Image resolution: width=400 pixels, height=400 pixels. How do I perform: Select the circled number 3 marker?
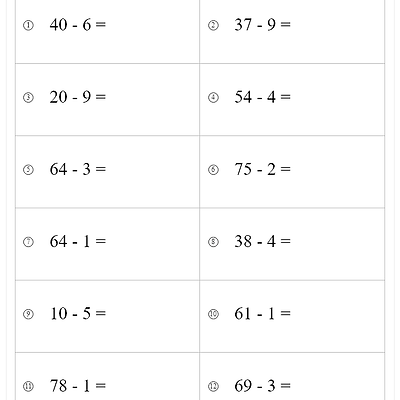(28, 98)
